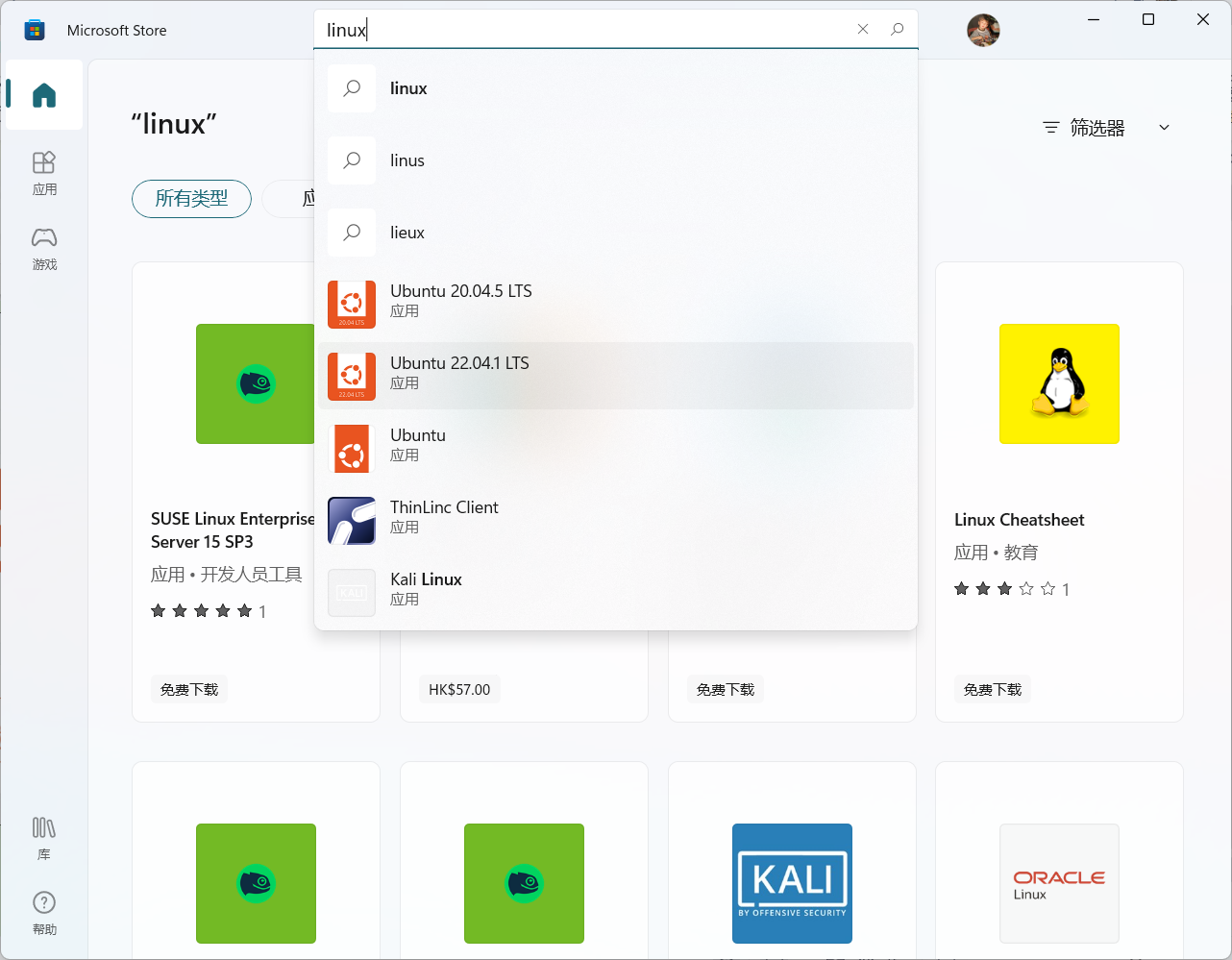This screenshot has height=960, width=1232.
Task: Open the Home tab in the sidebar
Action: 44,94
